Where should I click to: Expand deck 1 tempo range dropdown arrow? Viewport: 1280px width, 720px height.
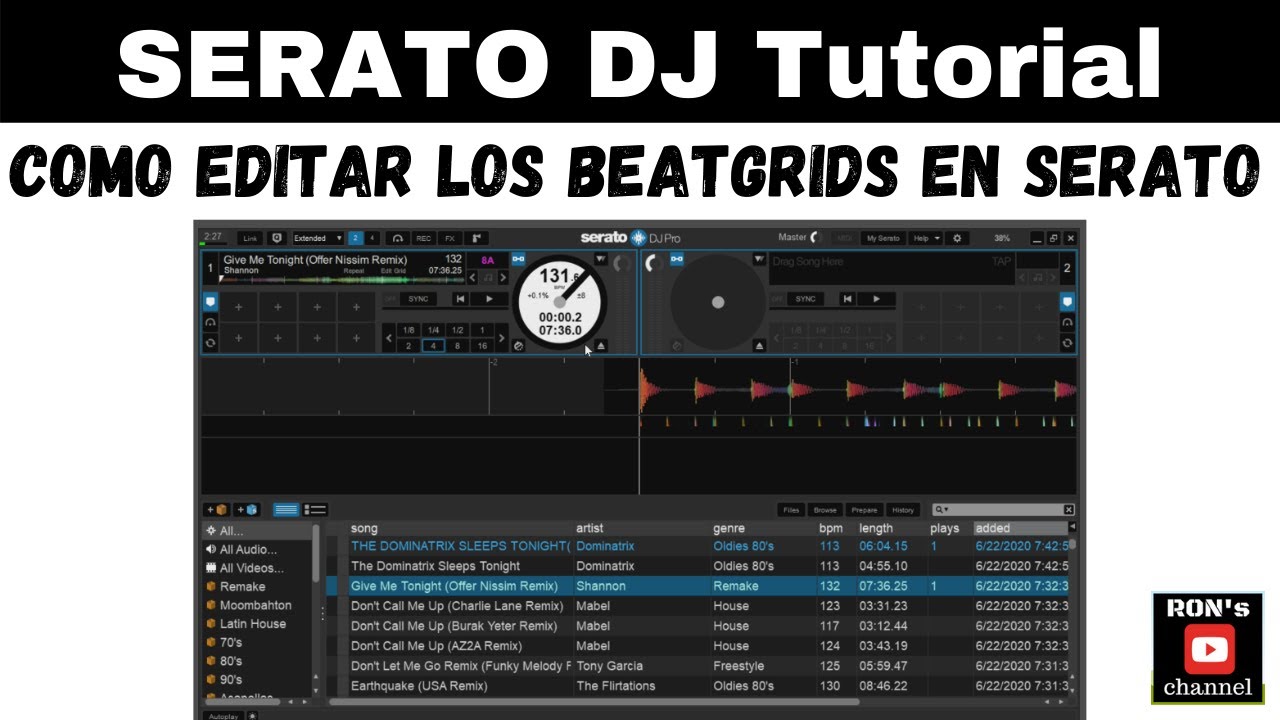600,259
